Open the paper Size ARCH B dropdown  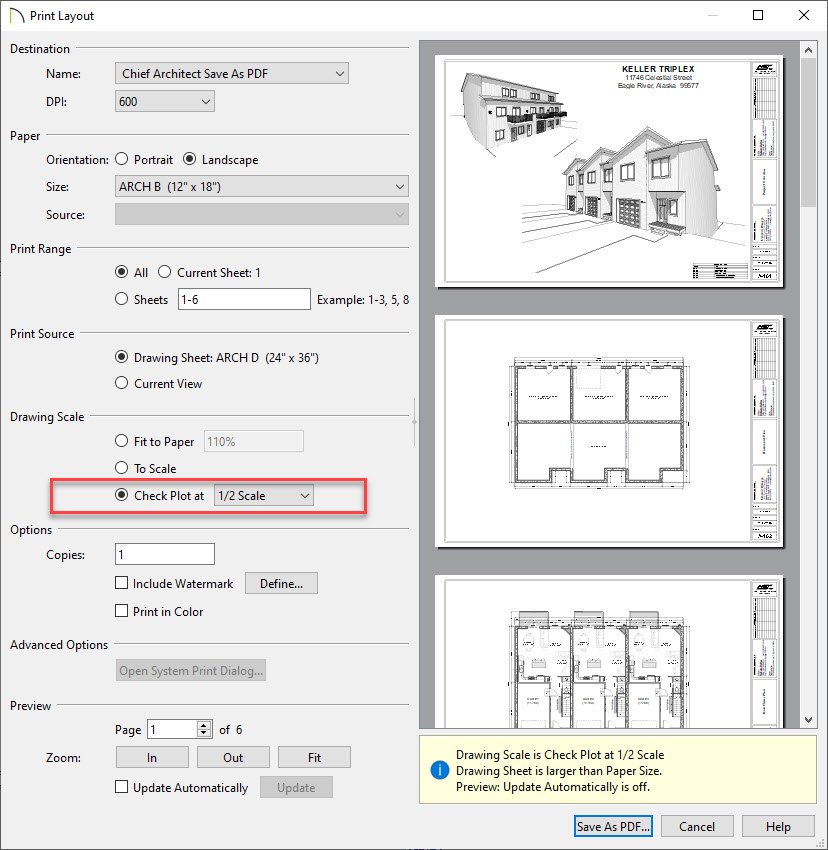coord(262,186)
